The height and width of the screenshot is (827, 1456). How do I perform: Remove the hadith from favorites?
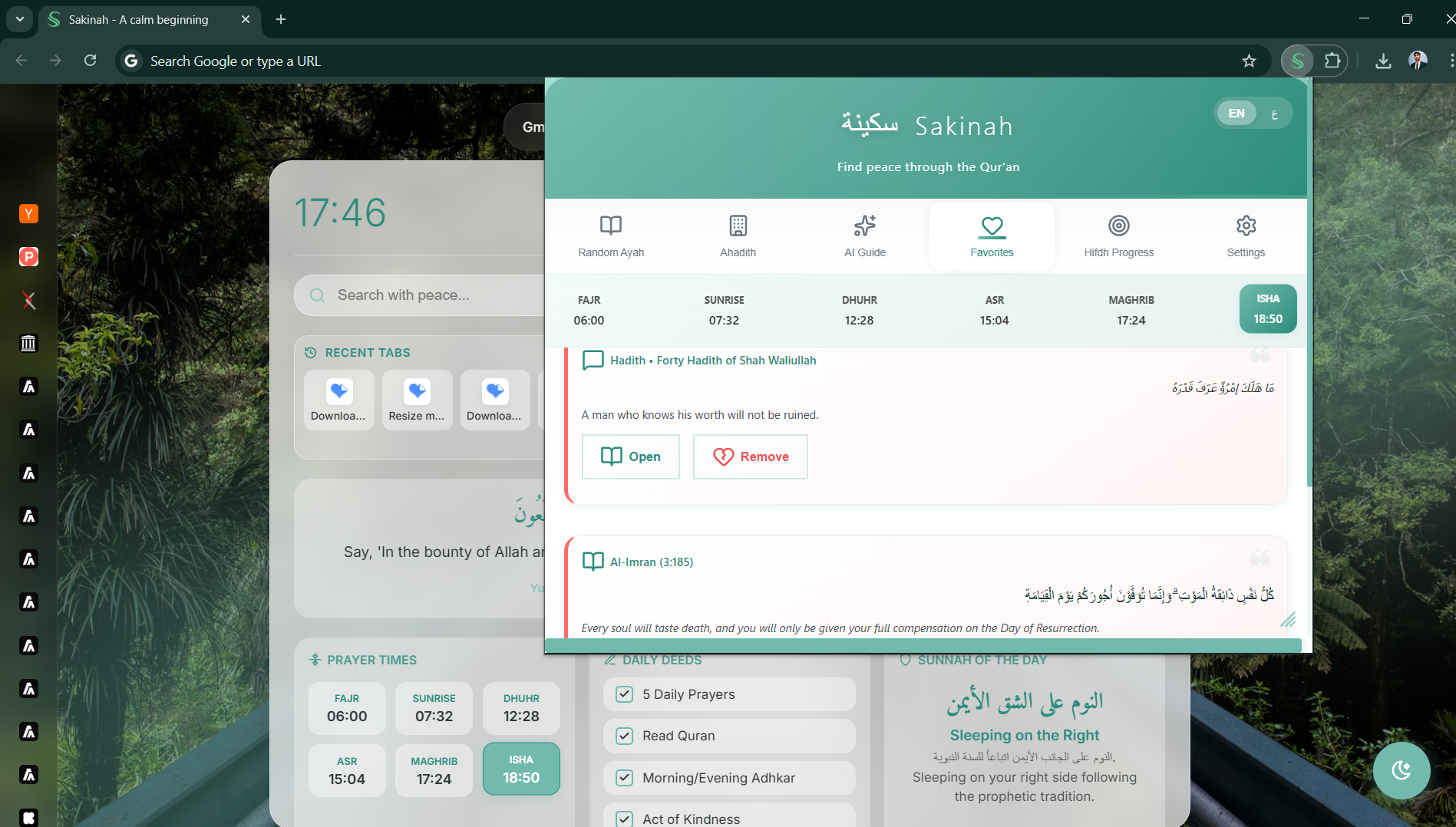(750, 456)
